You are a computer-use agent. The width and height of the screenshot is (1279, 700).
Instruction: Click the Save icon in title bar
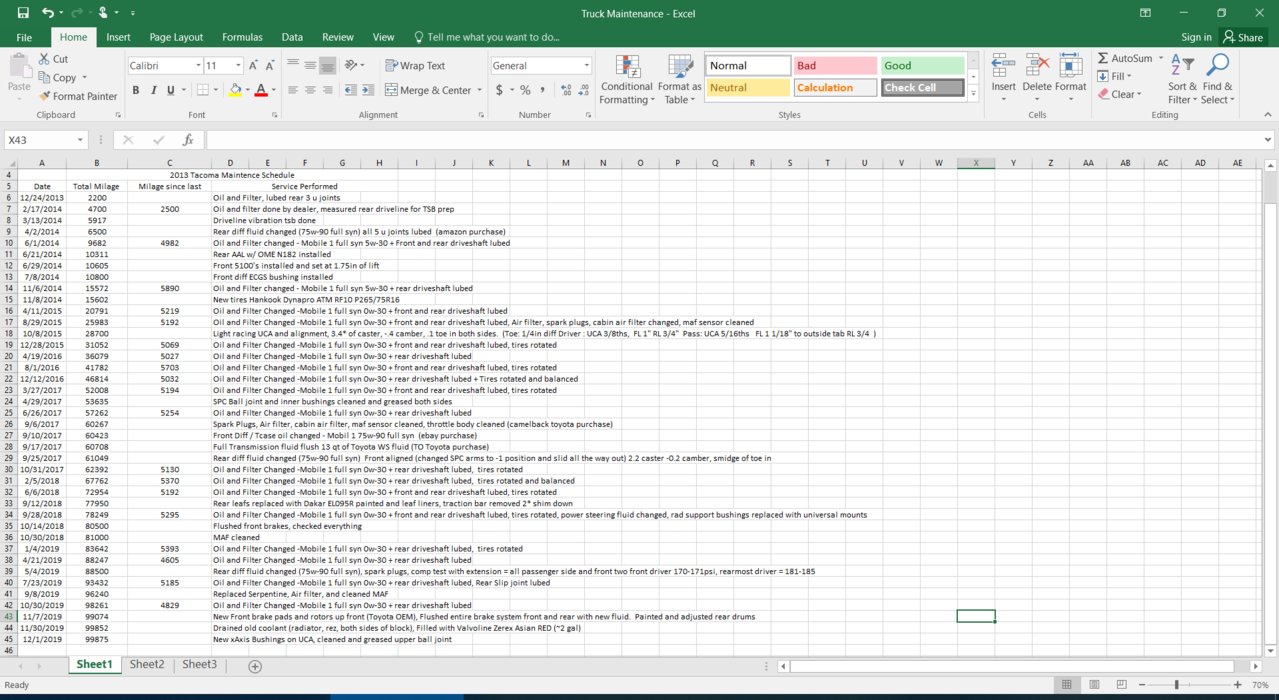coord(23,13)
